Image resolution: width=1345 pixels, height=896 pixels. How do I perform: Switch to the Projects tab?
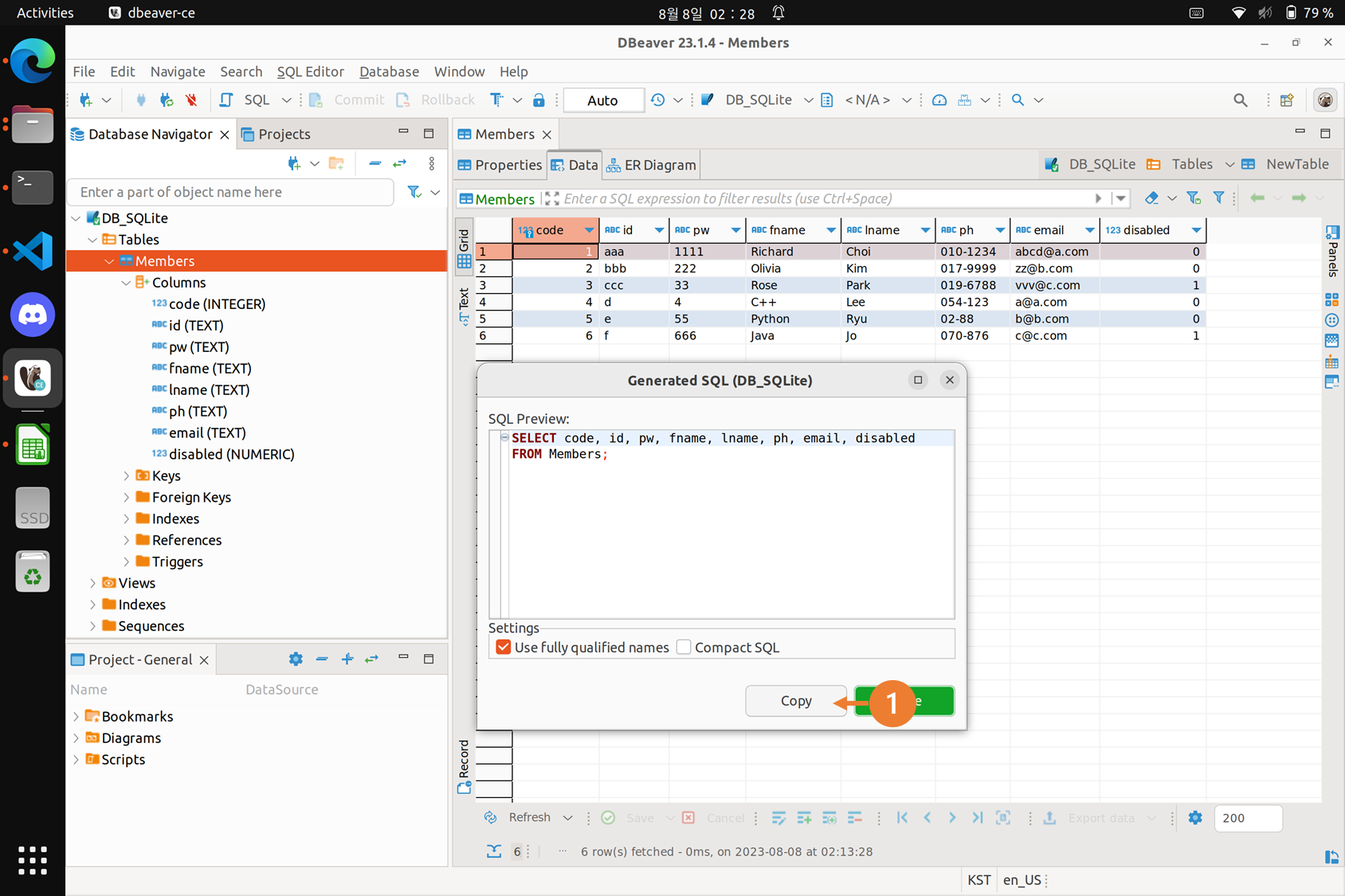[x=276, y=134]
